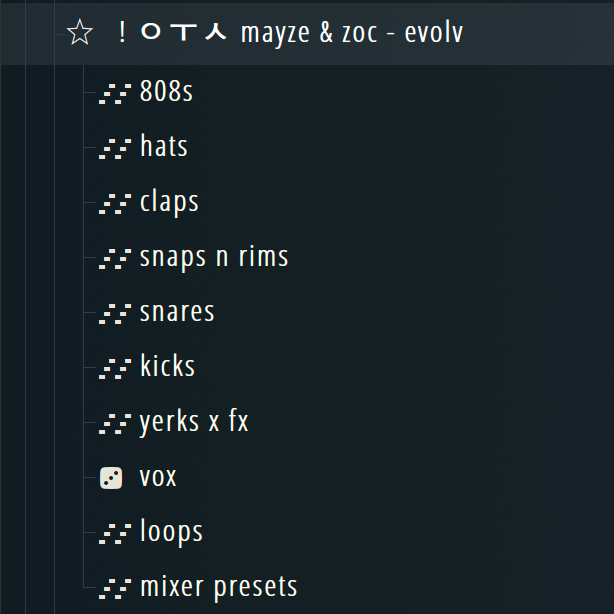Screen dimensions: 614x614
Task: Expand the claps folder
Action: tap(169, 202)
